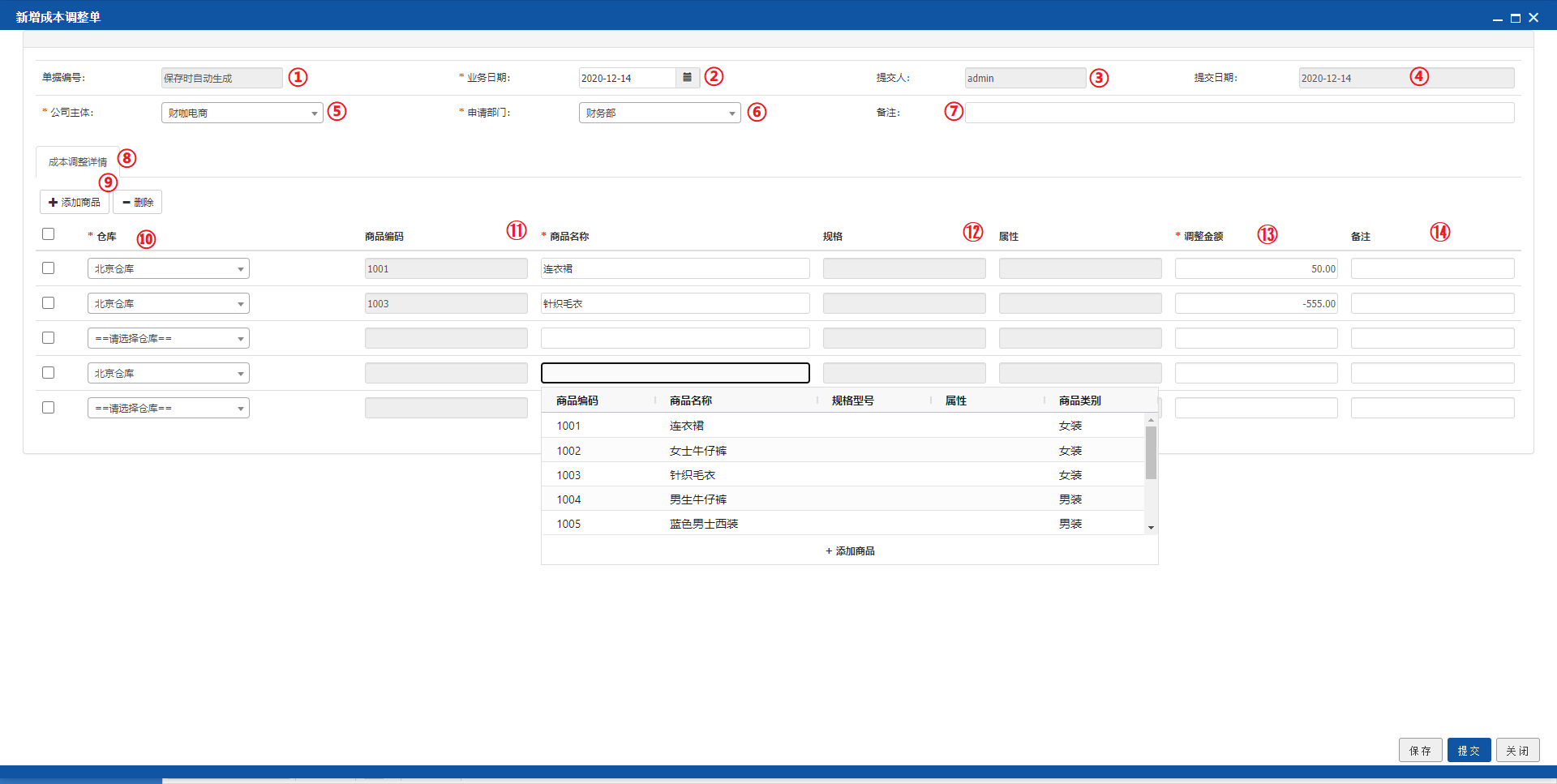Screen dimensions: 1557x784
Task: Maximize the 新增成本调整单 window
Action: coord(1515,18)
